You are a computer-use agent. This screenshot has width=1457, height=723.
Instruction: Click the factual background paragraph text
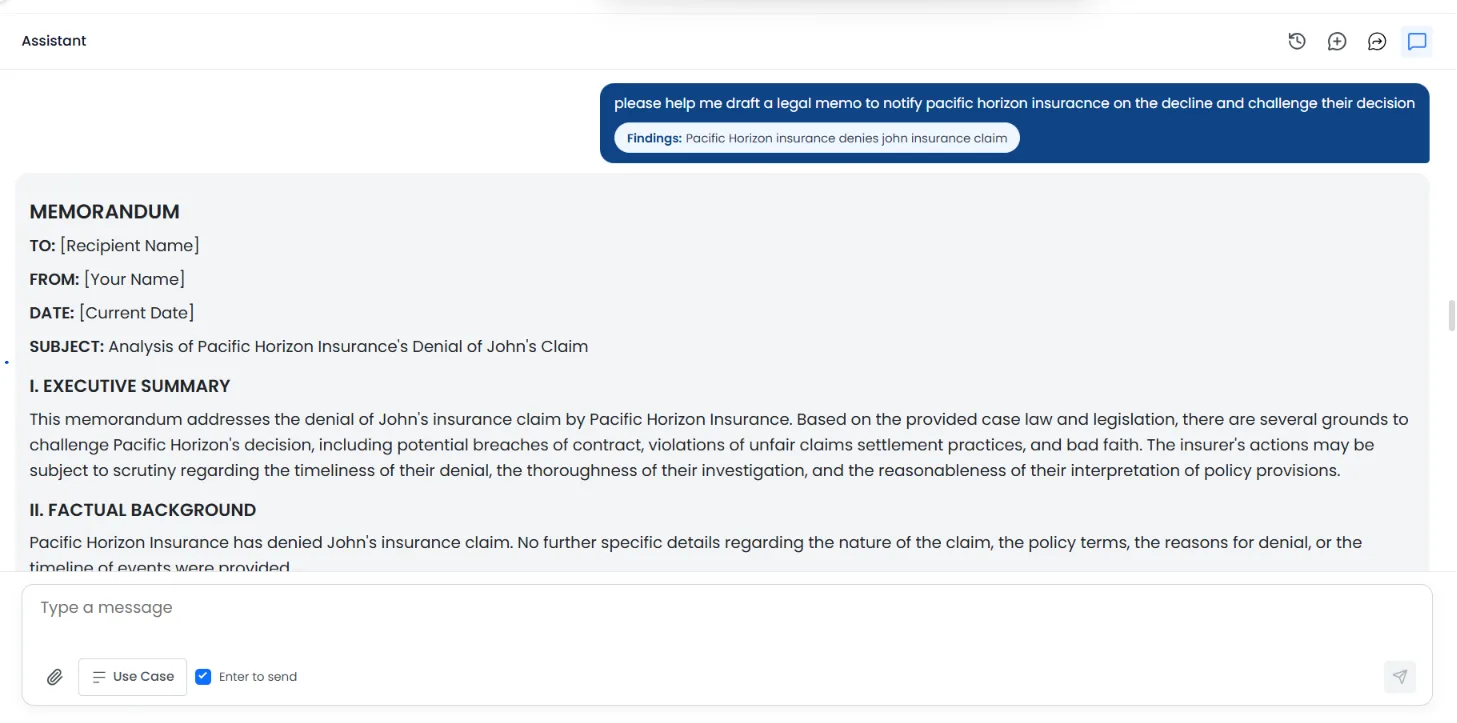pos(696,555)
